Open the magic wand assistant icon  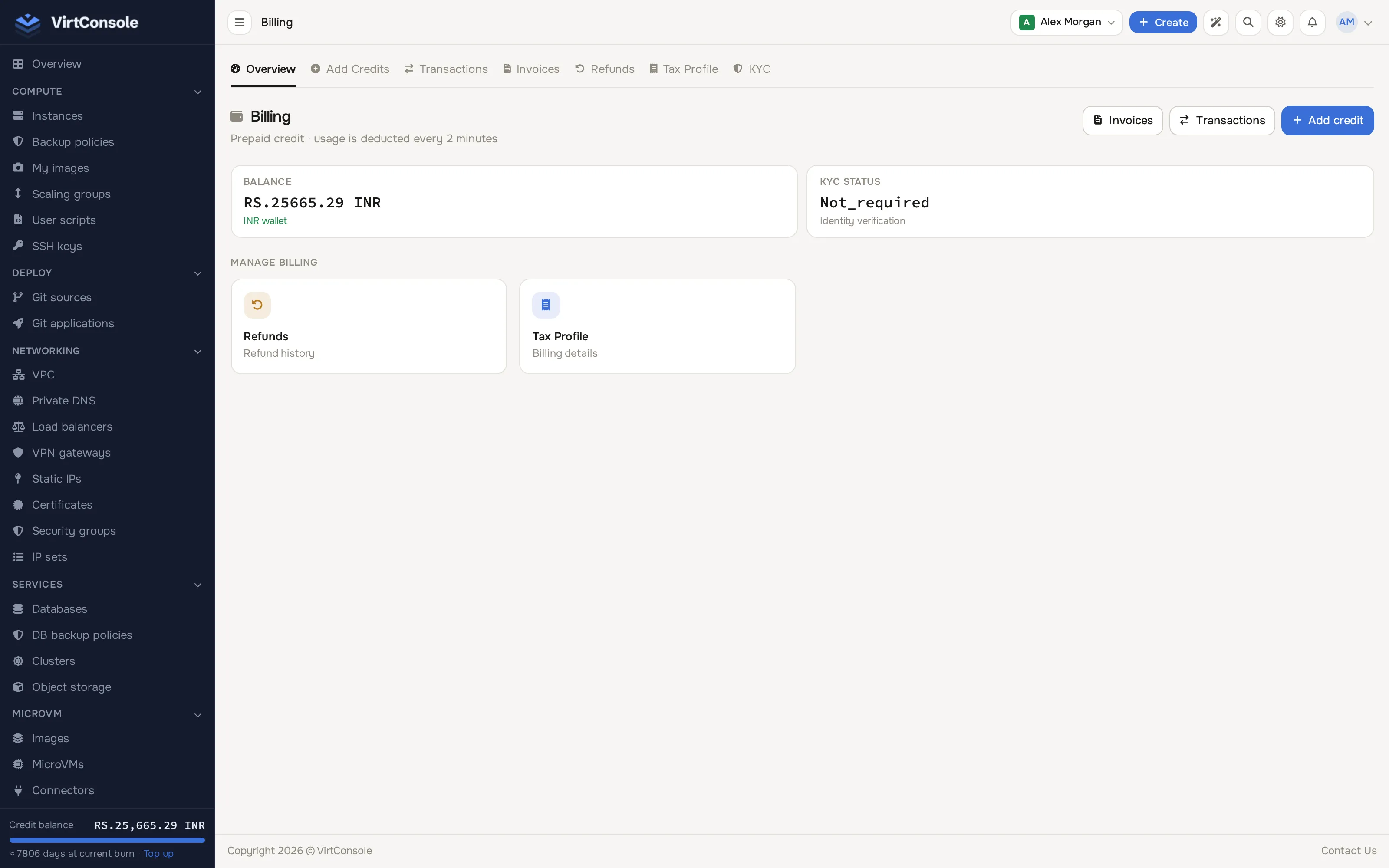click(x=1216, y=23)
